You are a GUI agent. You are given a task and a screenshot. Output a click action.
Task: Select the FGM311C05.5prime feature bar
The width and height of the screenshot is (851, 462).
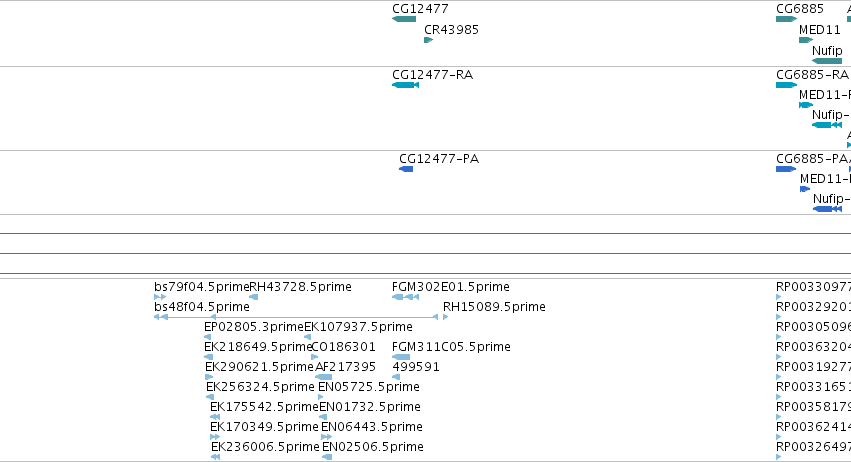click(x=401, y=357)
